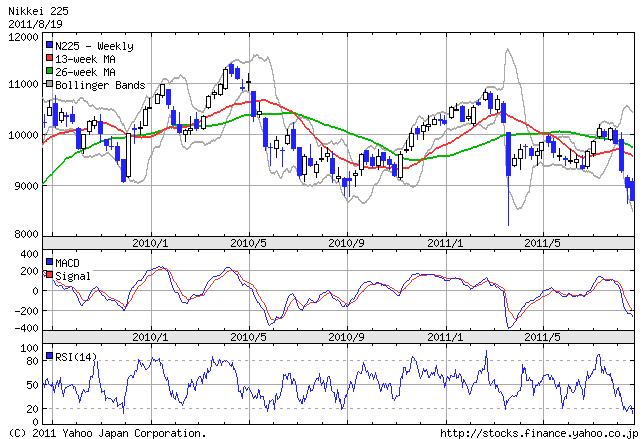This screenshot has height=439, width=644.
Task: Select the 26-week MA legend label
Action: pos(90,72)
